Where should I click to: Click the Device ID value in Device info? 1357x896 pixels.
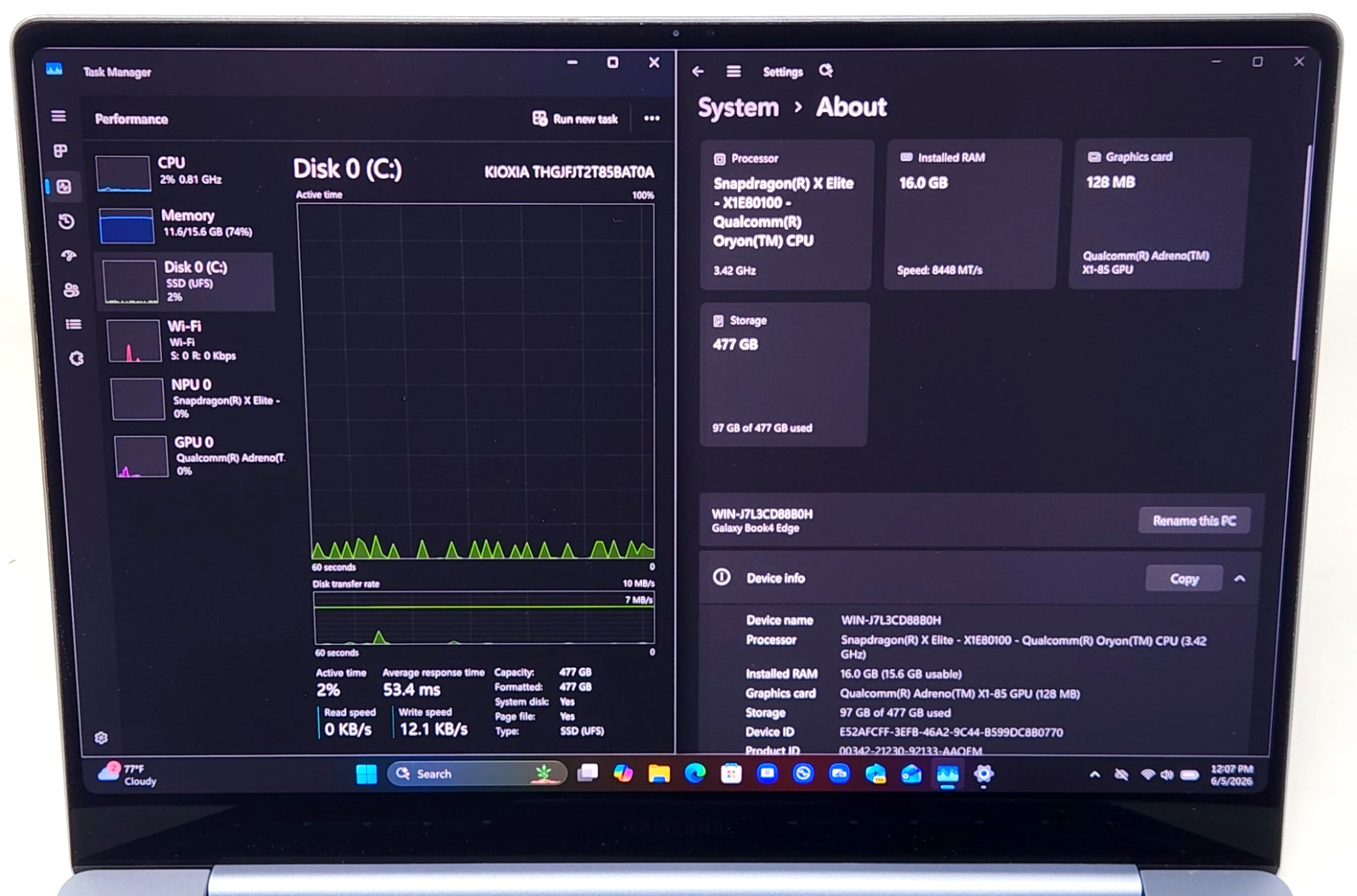click(951, 732)
